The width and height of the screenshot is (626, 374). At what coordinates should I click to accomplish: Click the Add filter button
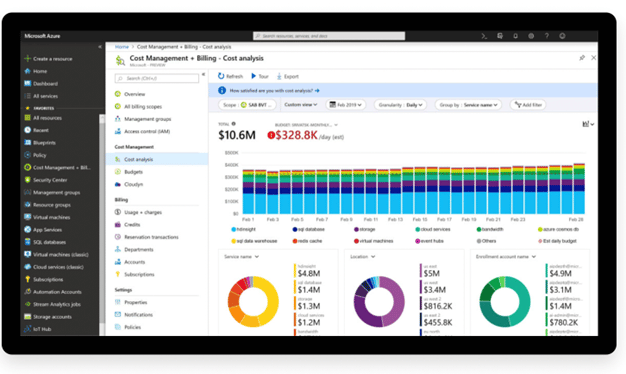[528, 105]
